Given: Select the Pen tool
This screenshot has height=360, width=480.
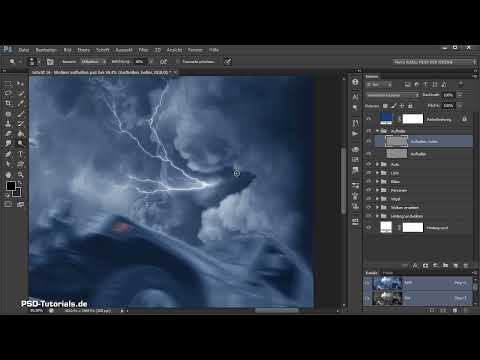Looking at the screenshot, I should (x=8, y=154).
